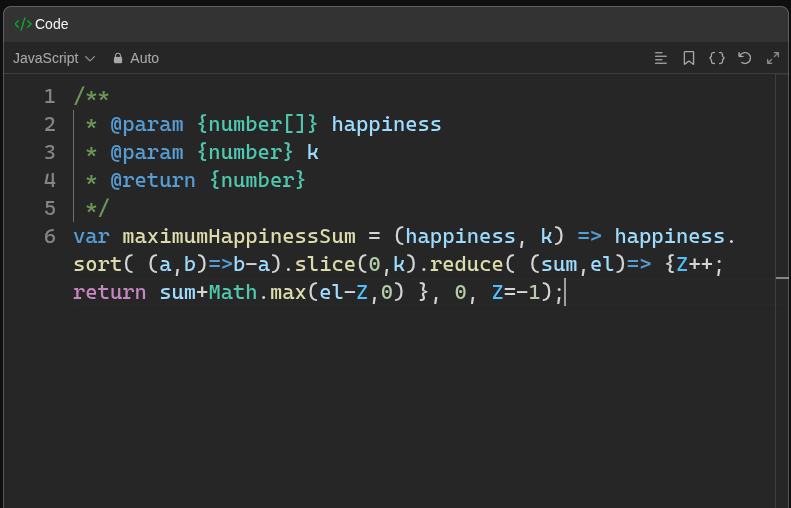Select the Code panel tab
This screenshot has height=508, width=791.
pyautogui.click(x=41, y=24)
